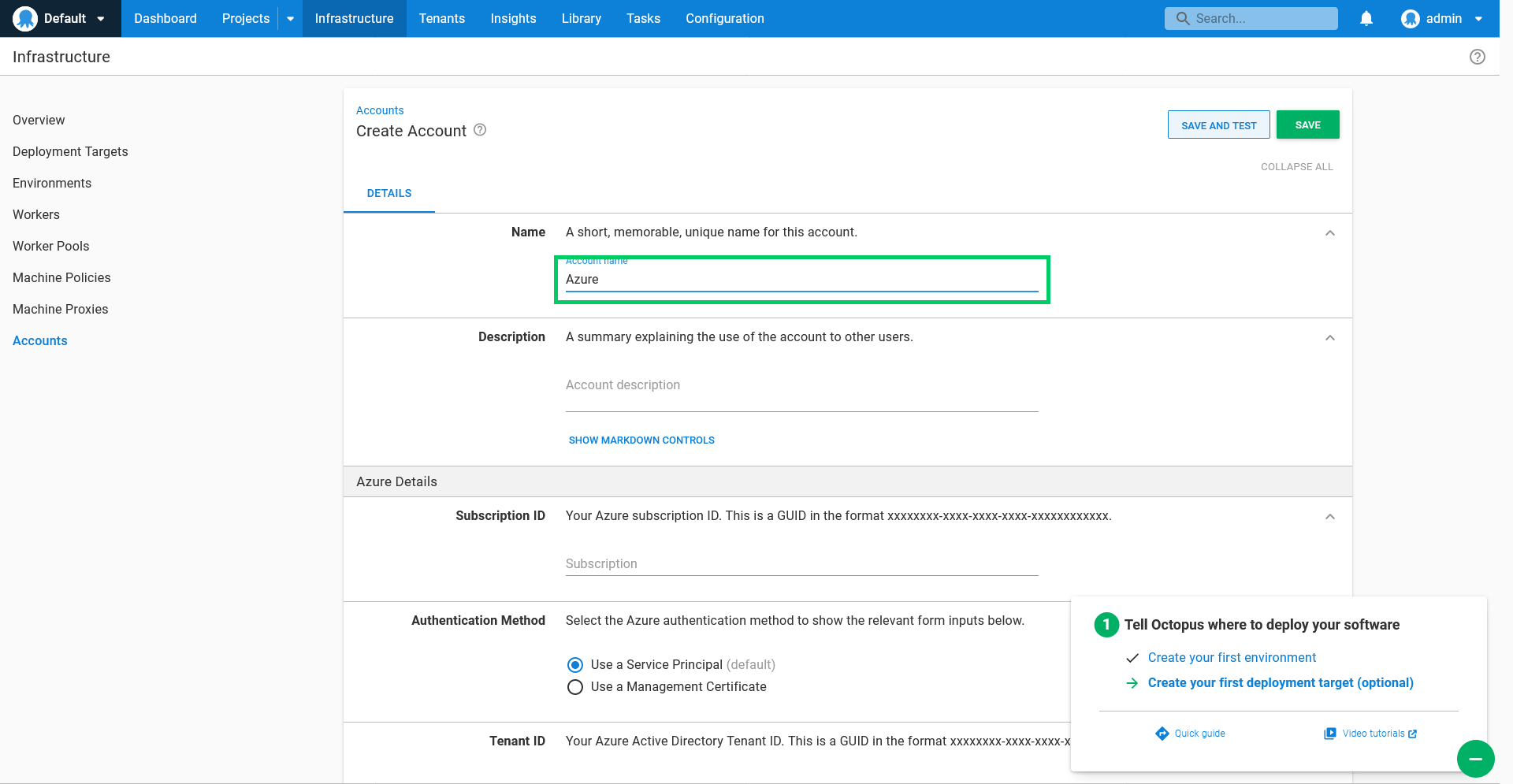1513x784 pixels.
Task: Click the admin user avatar icon
Action: pos(1411,18)
